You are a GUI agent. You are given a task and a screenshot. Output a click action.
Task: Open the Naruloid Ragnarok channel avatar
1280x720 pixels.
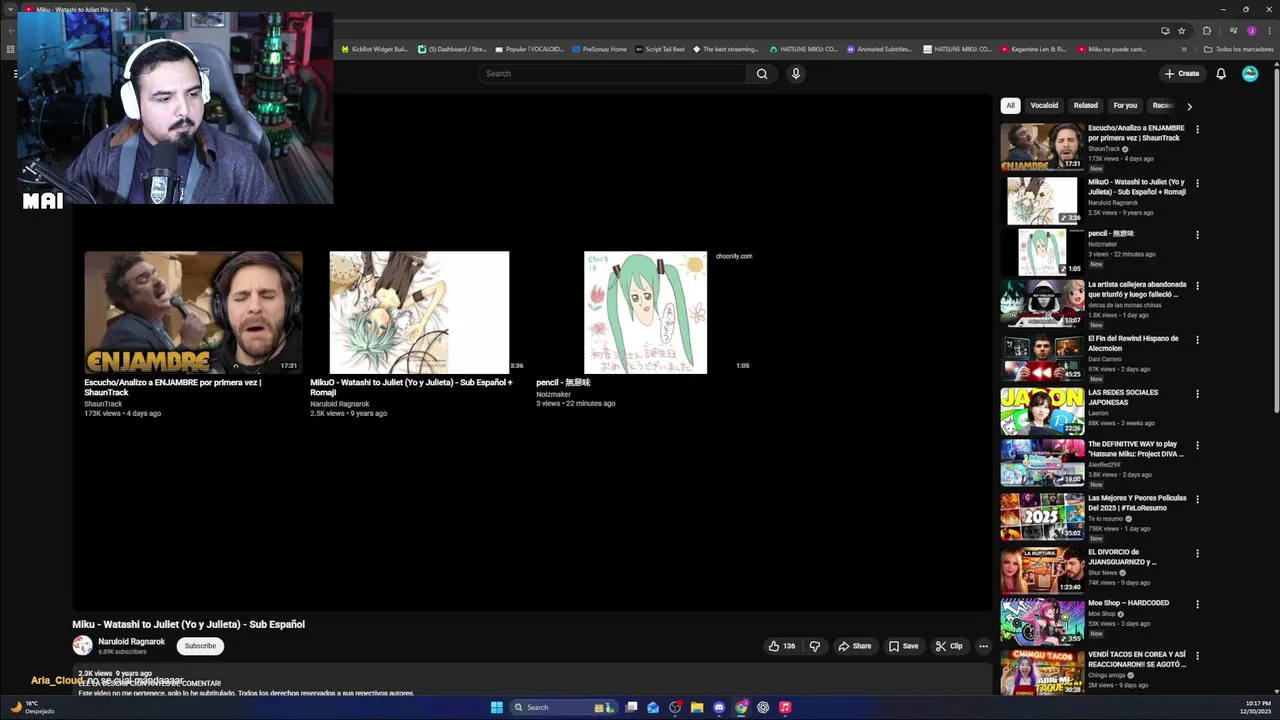coord(82,646)
